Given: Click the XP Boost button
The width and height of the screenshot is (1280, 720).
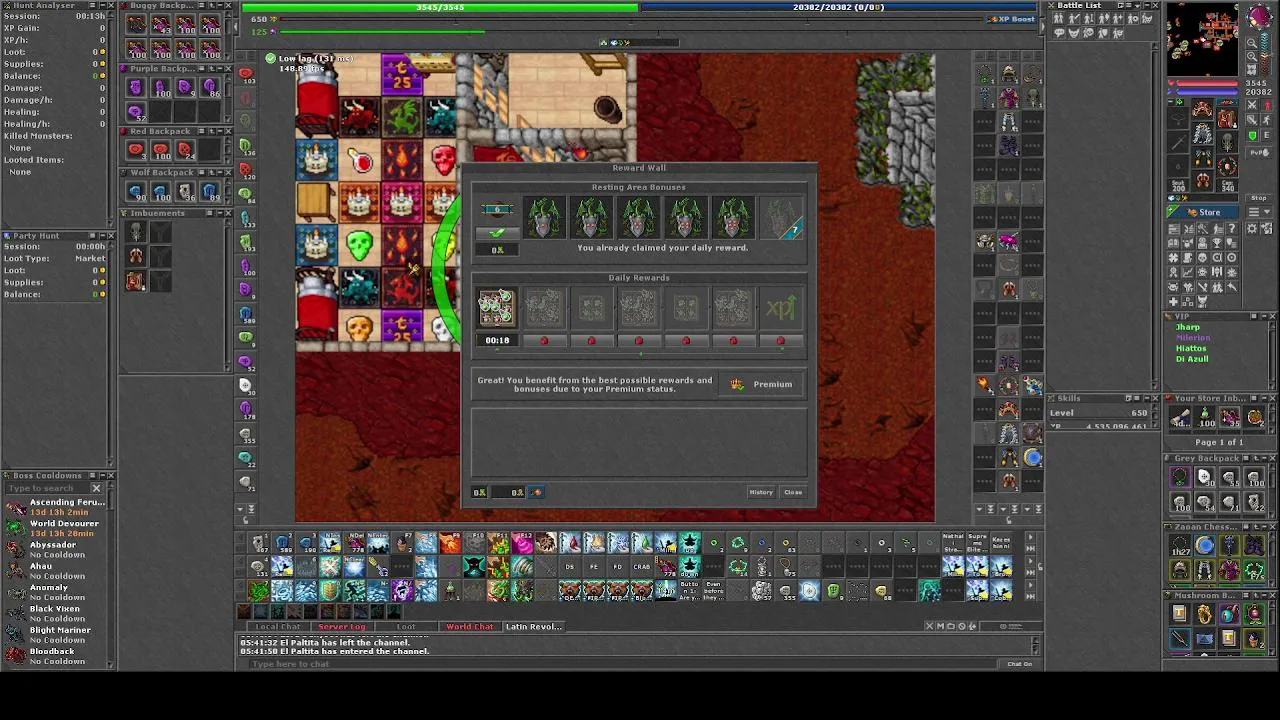Looking at the screenshot, I should 1012,19.
